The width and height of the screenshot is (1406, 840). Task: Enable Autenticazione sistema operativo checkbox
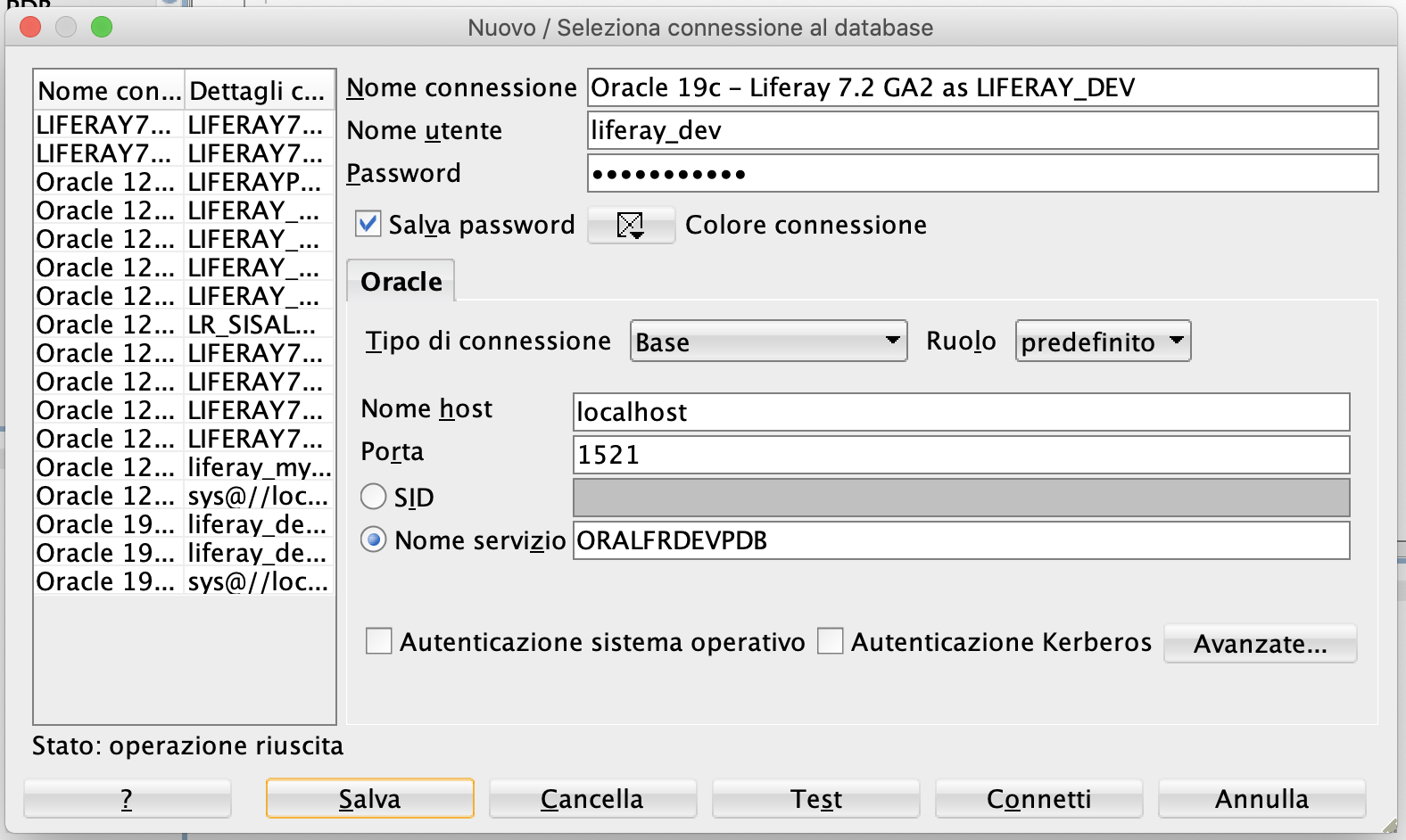379,641
